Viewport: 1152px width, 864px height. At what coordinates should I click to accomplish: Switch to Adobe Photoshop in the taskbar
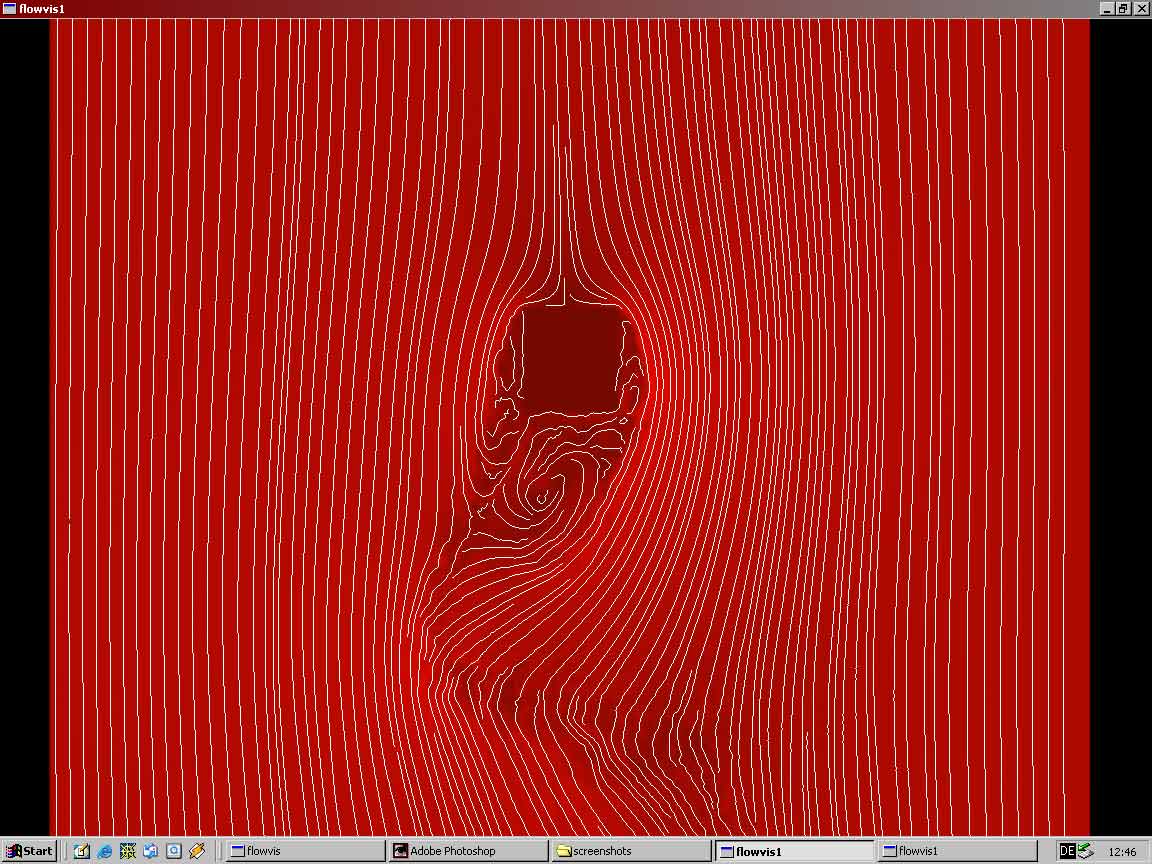pos(467,851)
